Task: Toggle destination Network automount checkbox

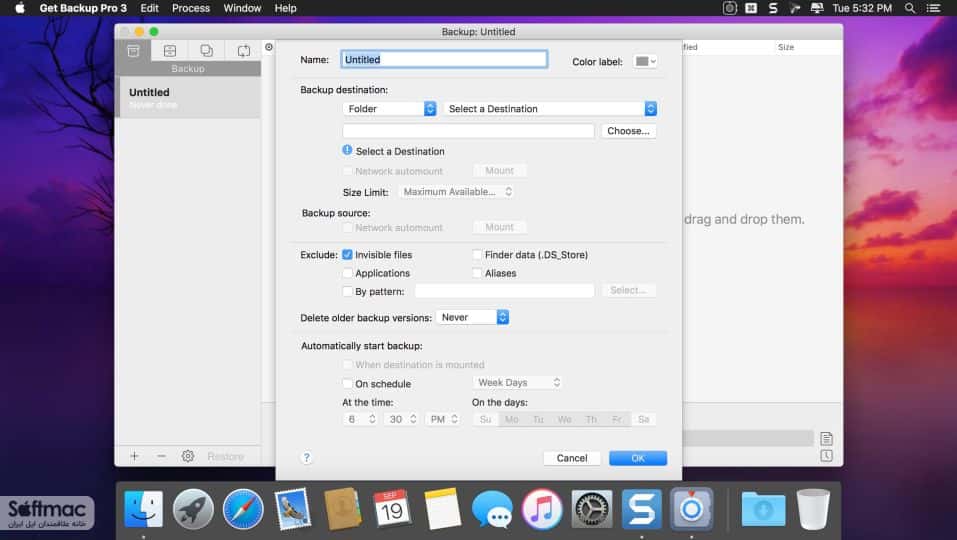Action: [x=347, y=171]
